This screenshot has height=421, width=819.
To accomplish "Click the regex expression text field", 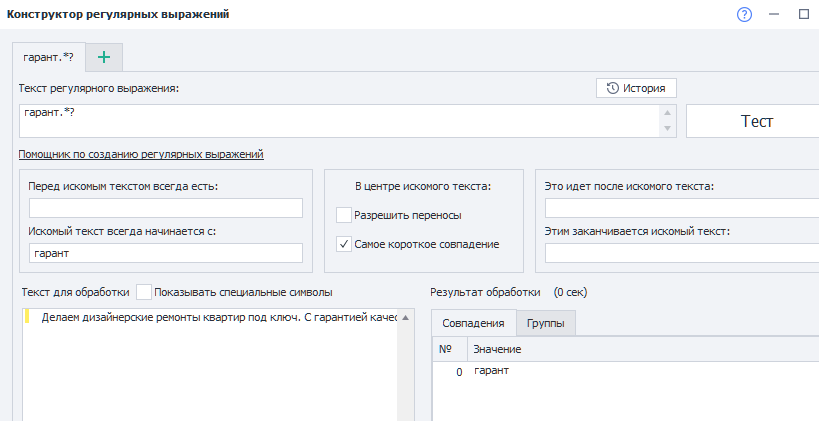I will (340, 121).
